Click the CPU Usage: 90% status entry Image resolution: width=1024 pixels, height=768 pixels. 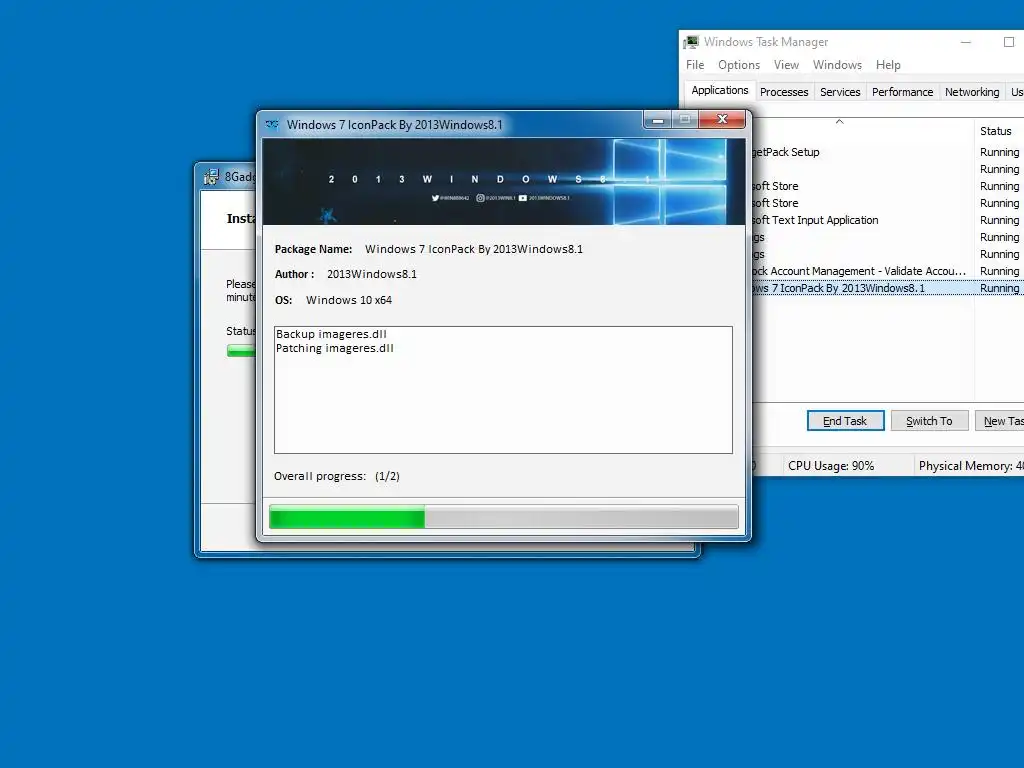[831, 466]
